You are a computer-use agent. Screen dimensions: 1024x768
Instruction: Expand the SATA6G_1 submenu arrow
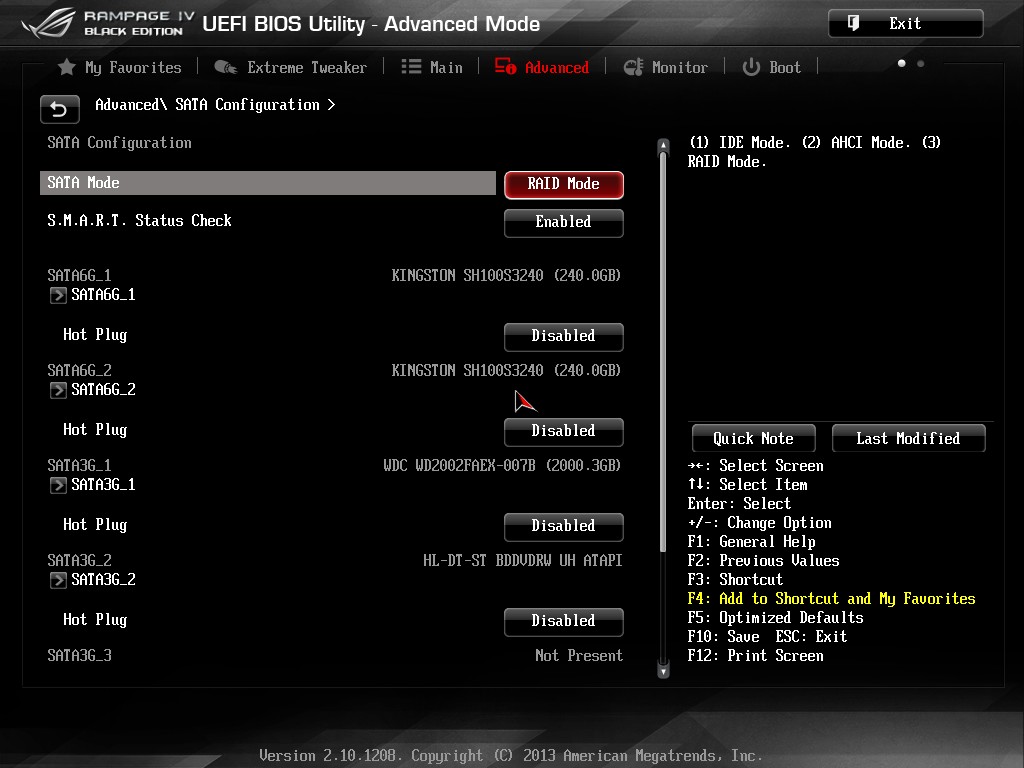[x=58, y=295]
